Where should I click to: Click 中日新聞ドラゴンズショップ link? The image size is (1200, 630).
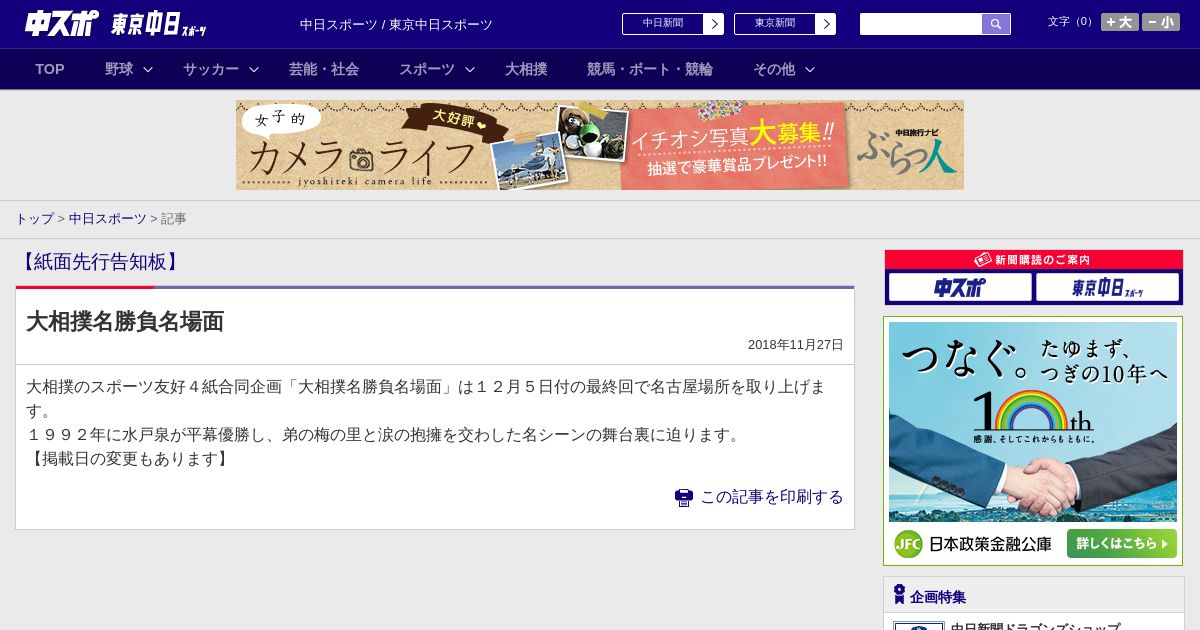click(1035, 627)
